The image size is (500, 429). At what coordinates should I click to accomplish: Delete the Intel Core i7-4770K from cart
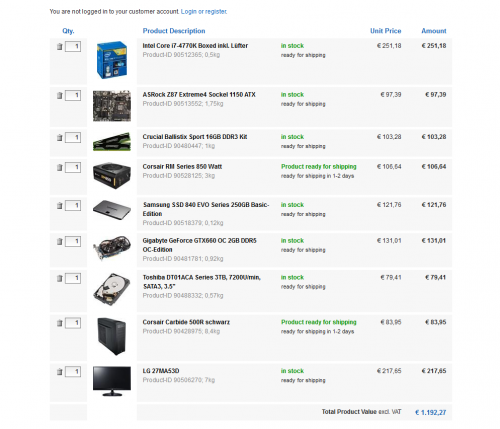60,47
